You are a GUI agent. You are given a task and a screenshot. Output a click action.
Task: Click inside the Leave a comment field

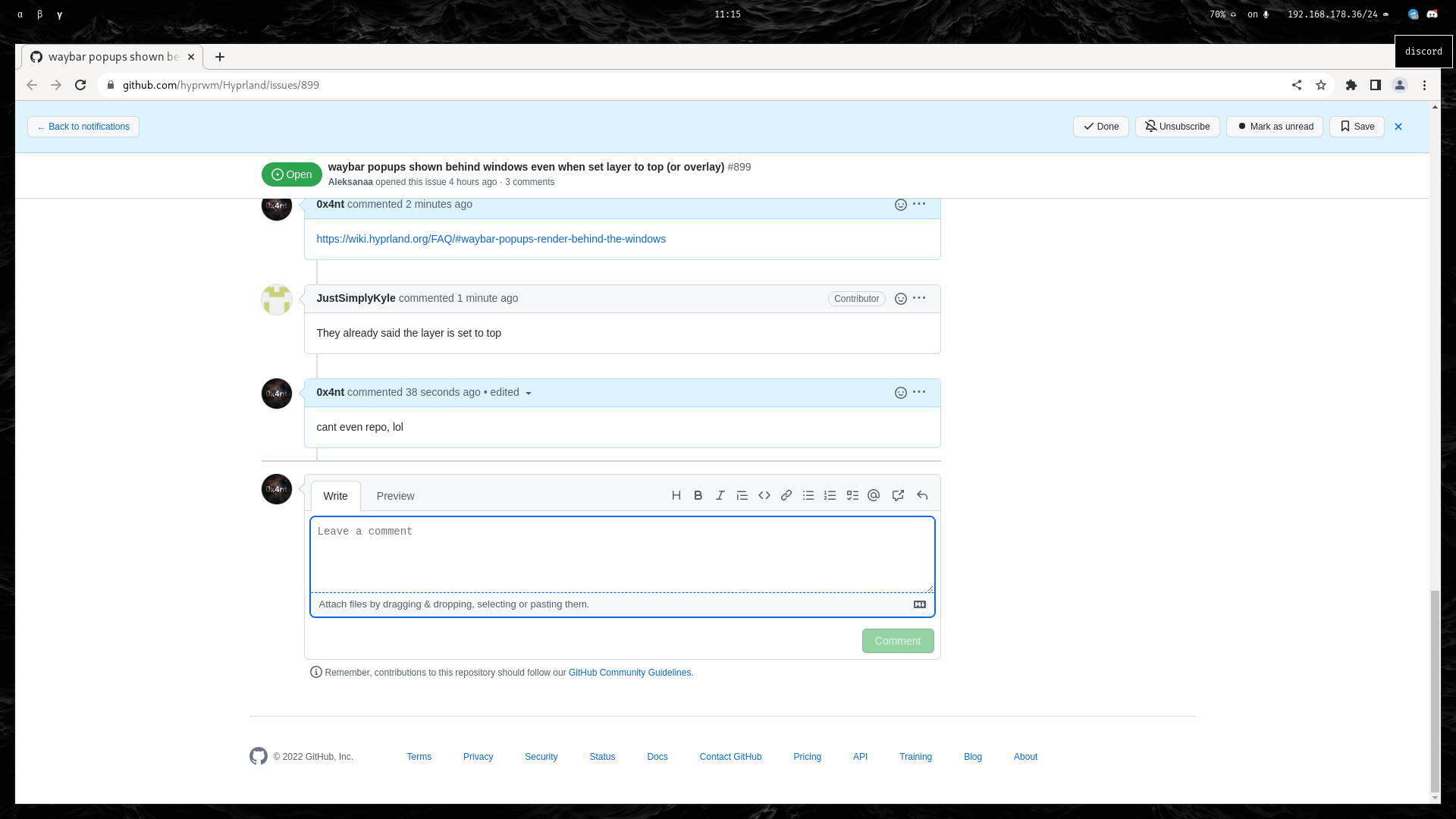click(622, 554)
